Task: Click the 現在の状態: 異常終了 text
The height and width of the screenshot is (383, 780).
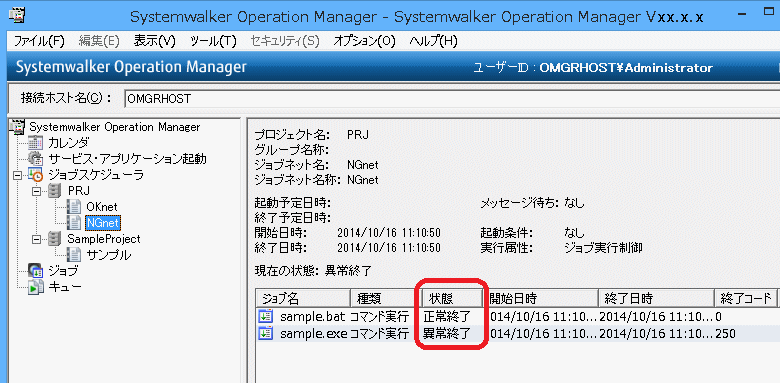Action: 313,272
